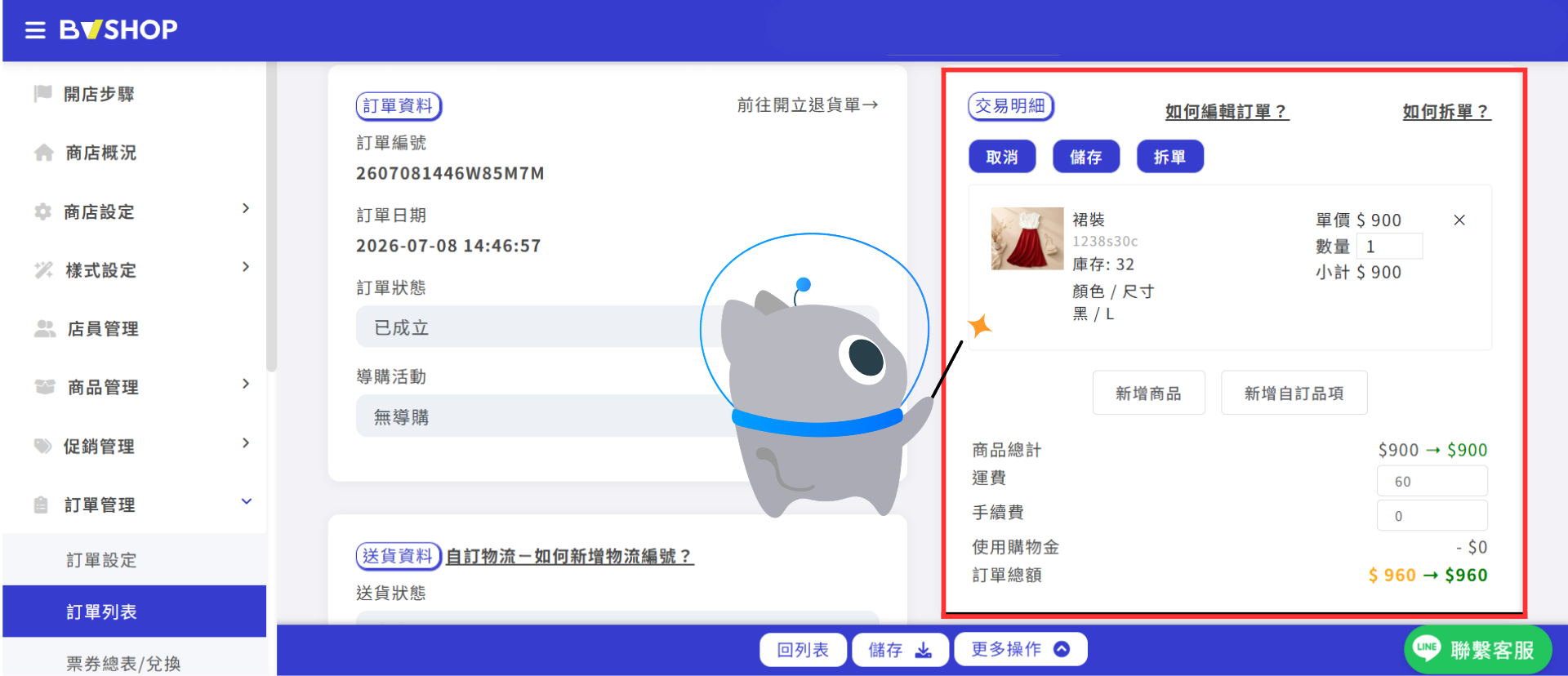Viewport: 1568px width, 676px height.
Task: Open the 導購活動 dropdown showing 無導購
Action: click(617, 416)
